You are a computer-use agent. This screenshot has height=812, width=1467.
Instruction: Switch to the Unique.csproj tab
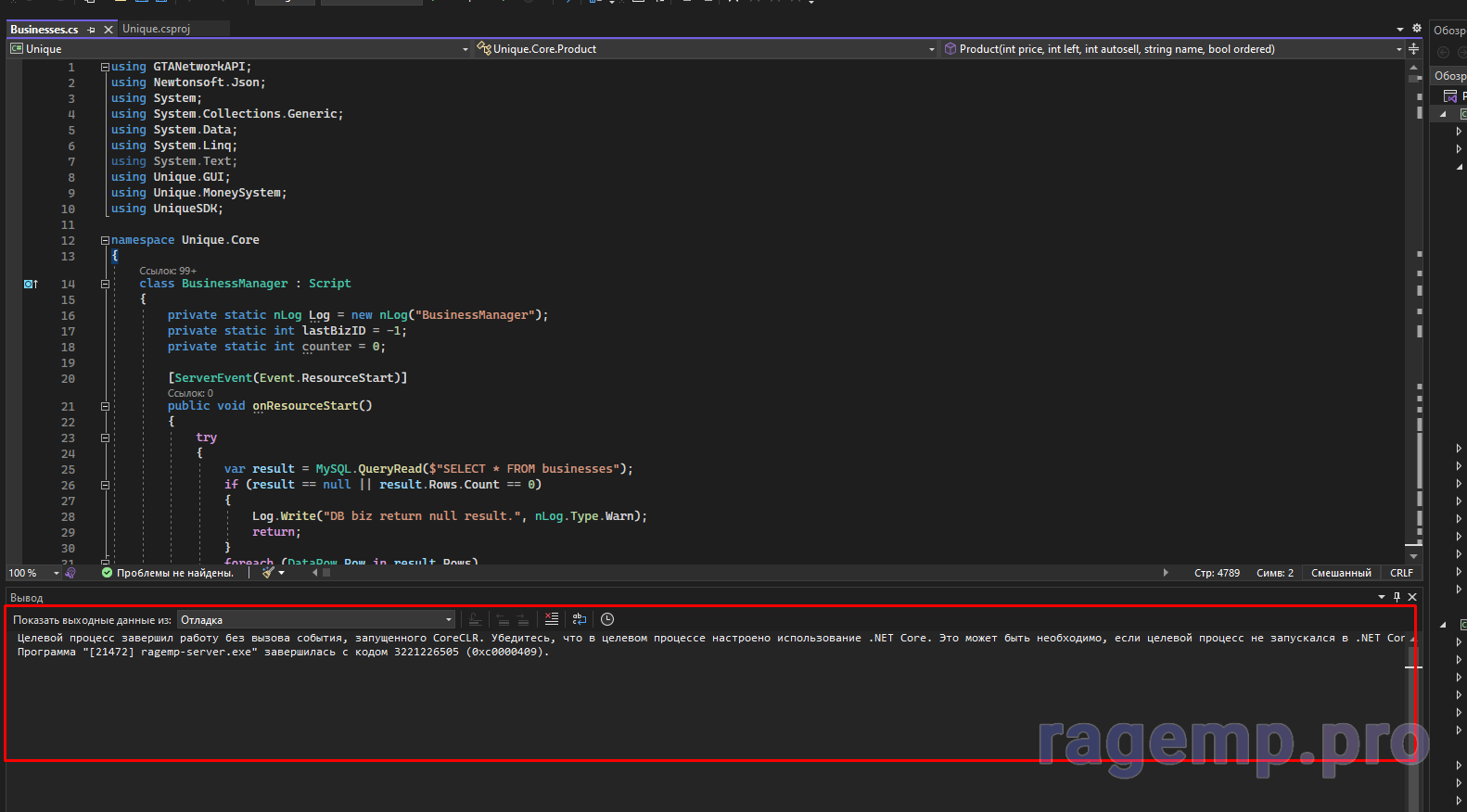click(x=156, y=29)
